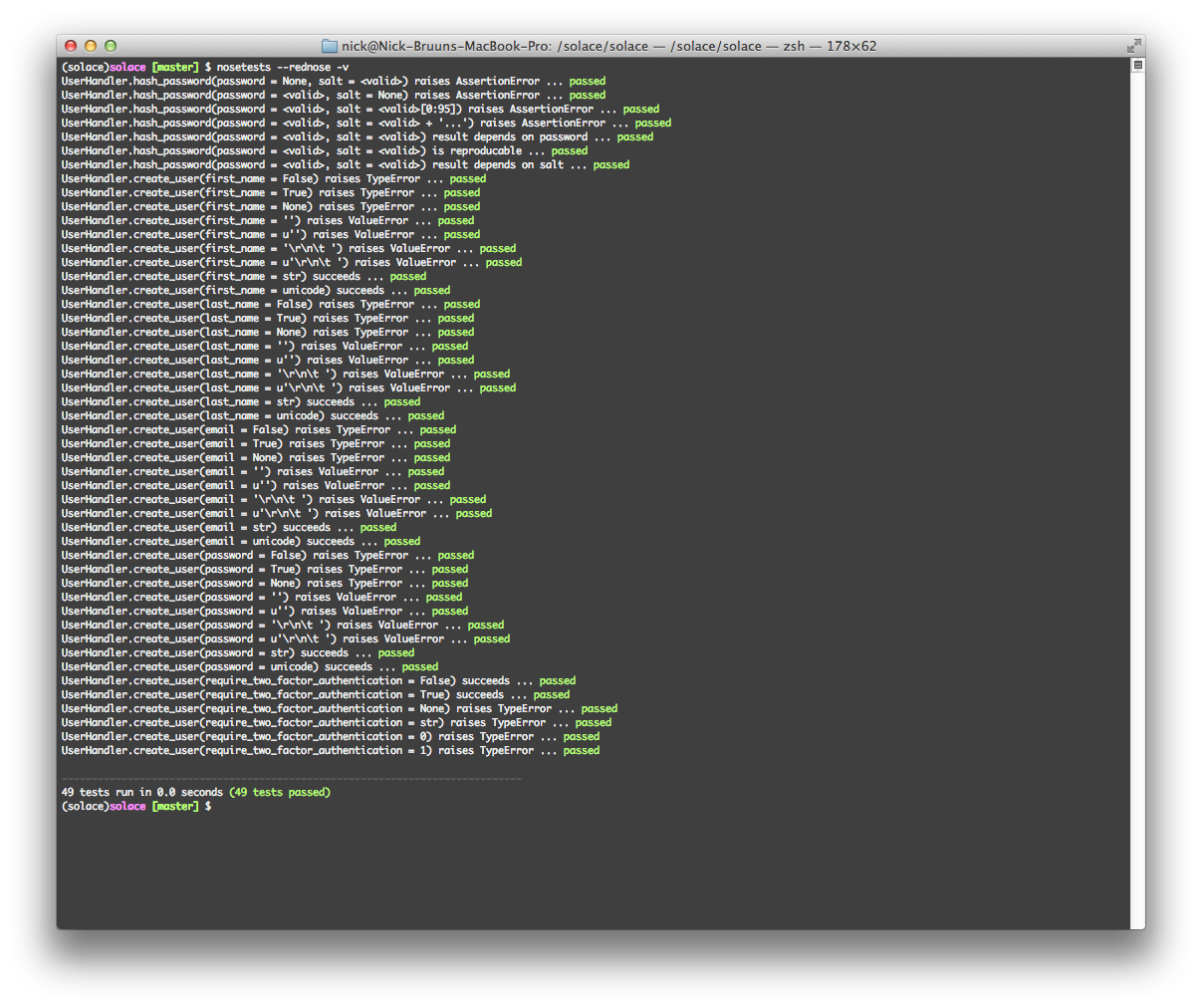Image resolution: width=1202 pixels, height=1008 pixels.
Task: Click the '49 tests passed' summary text
Action: coord(280,793)
